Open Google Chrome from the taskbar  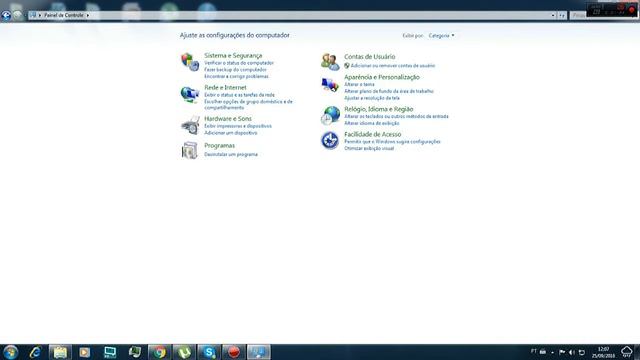coord(160,352)
